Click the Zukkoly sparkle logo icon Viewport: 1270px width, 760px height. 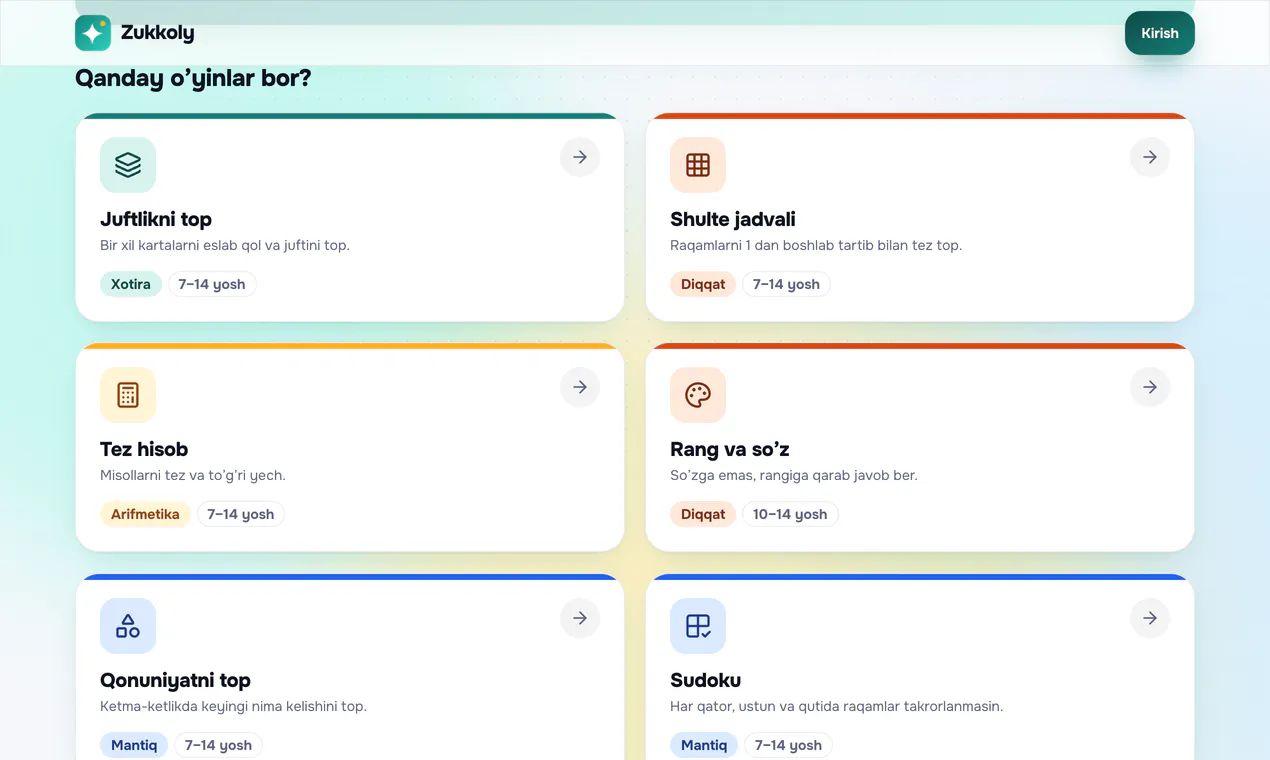click(x=93, y=33)
